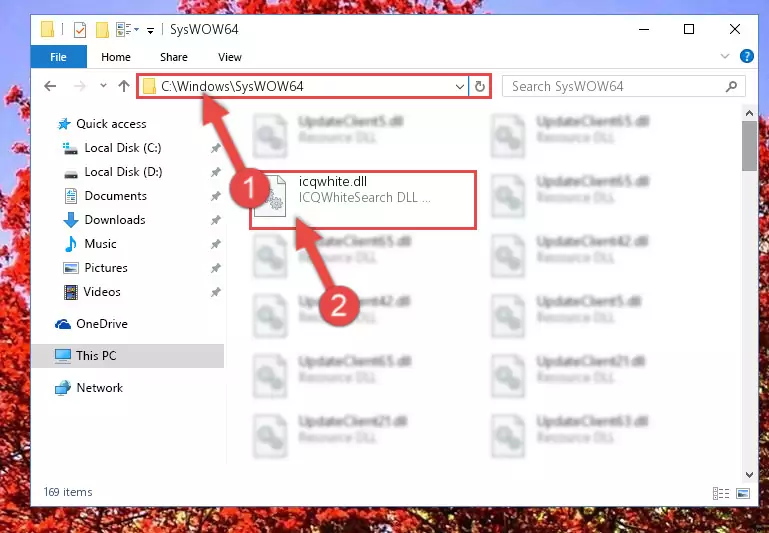Expand the ribbon with the chevron

tap(725, 56)
